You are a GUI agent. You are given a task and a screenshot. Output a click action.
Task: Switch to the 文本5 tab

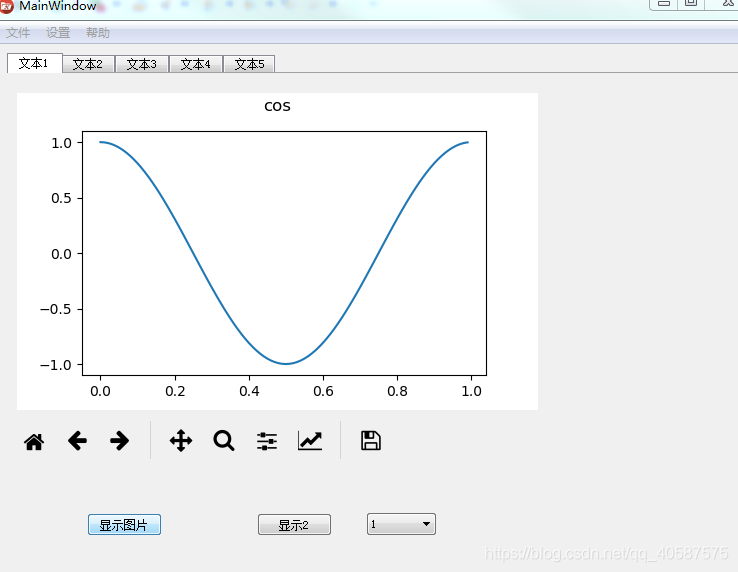(x=249, y=64)
